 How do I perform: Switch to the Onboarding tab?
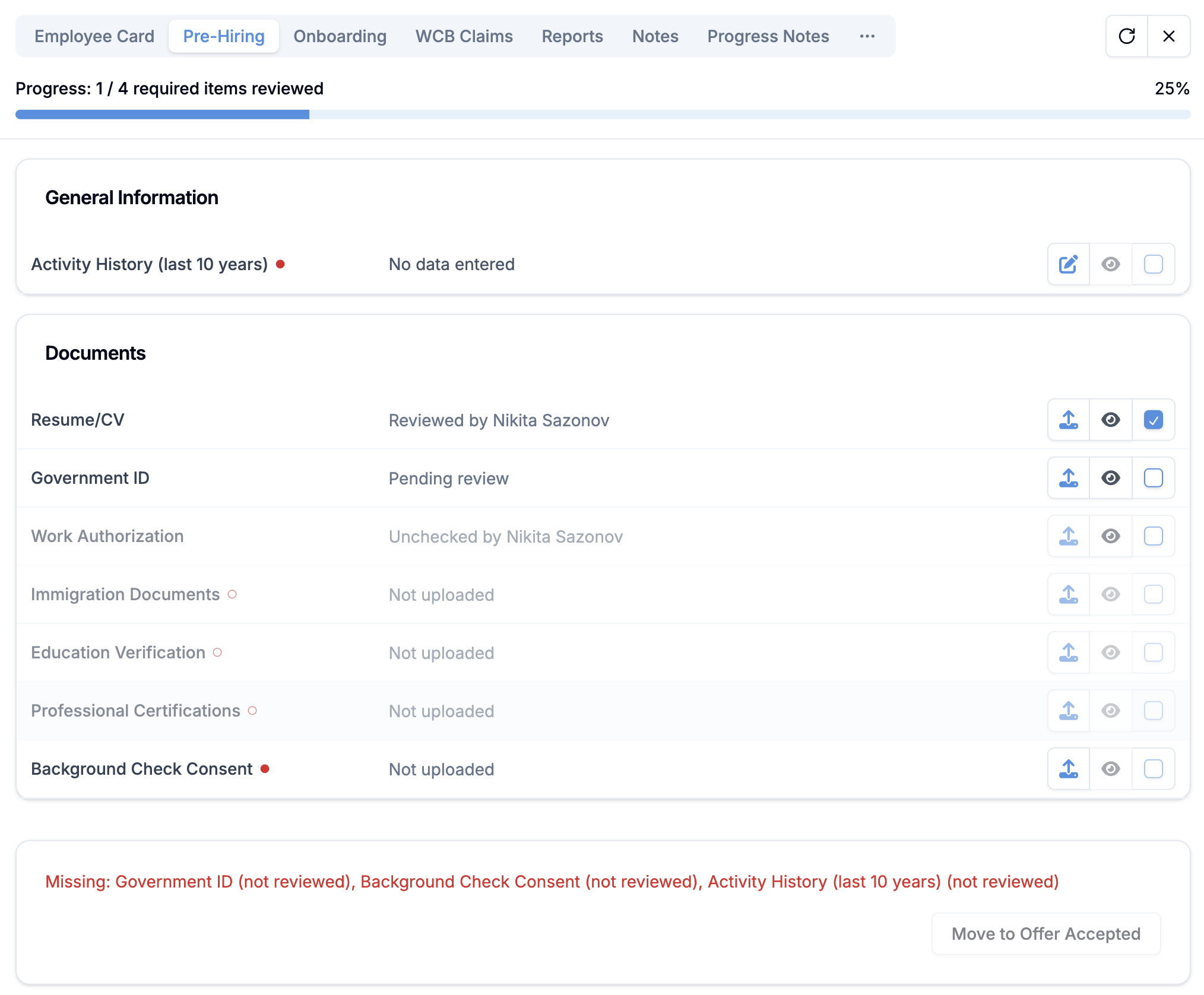click(x=340, y=36)
